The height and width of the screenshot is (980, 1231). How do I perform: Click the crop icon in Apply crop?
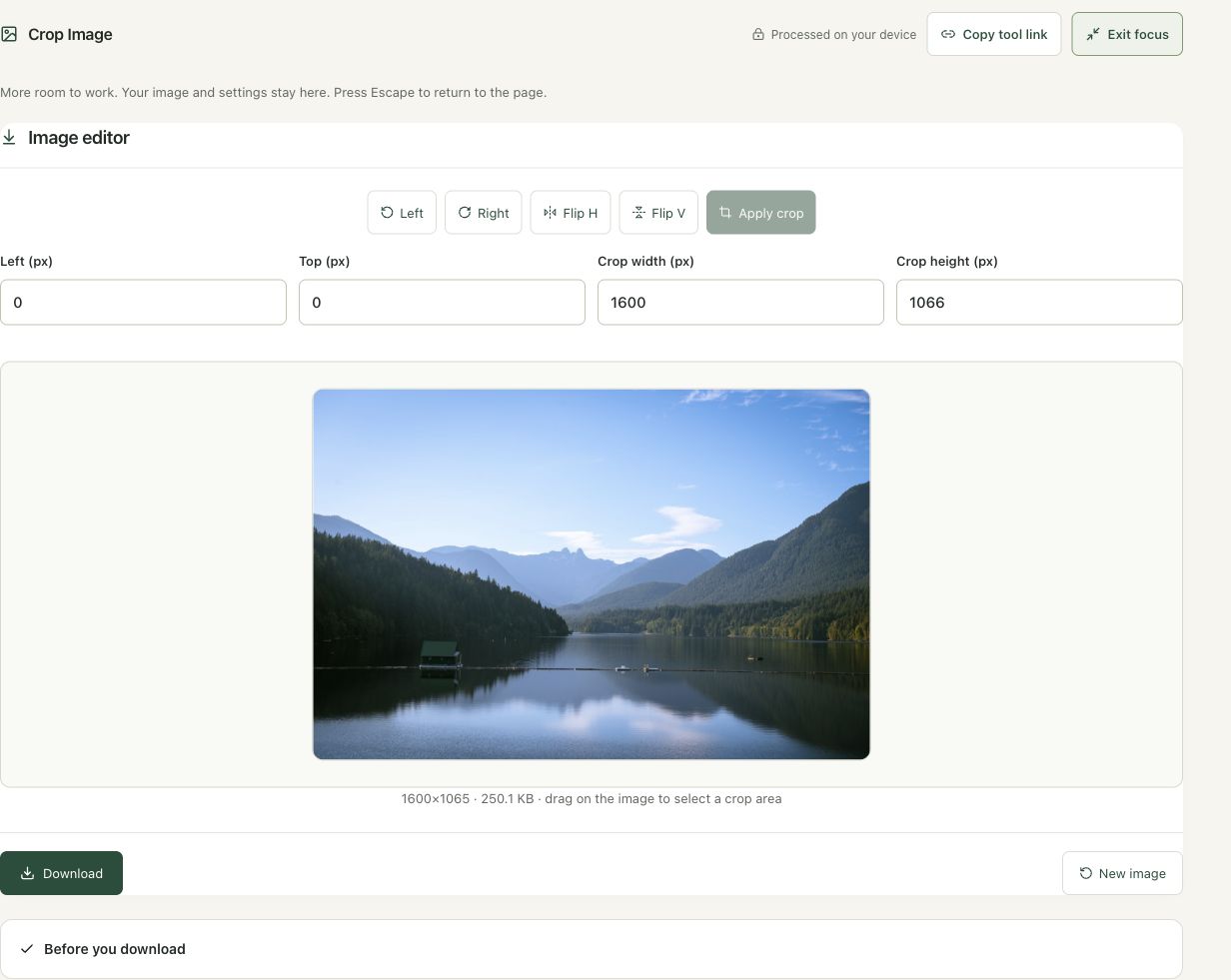[x=725, y=213]
